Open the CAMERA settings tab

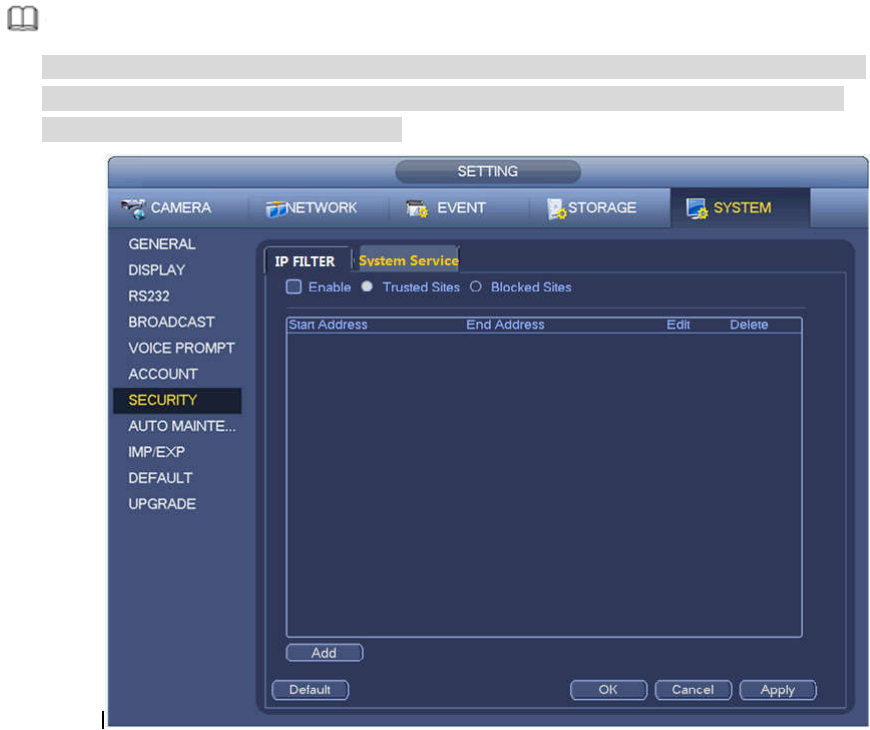coord(179,208)
